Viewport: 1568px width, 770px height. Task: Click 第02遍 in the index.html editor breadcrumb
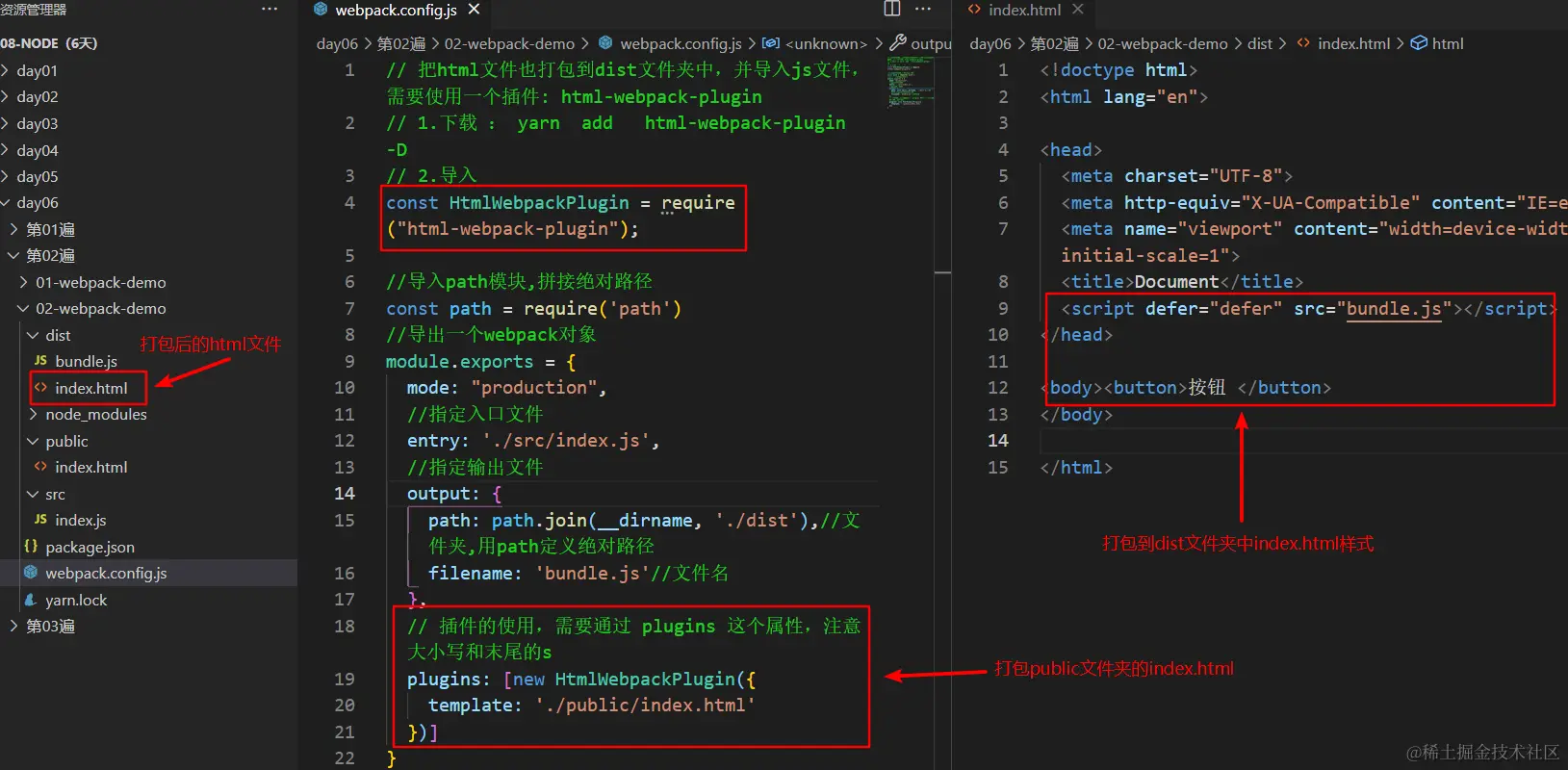point(1054,43)
